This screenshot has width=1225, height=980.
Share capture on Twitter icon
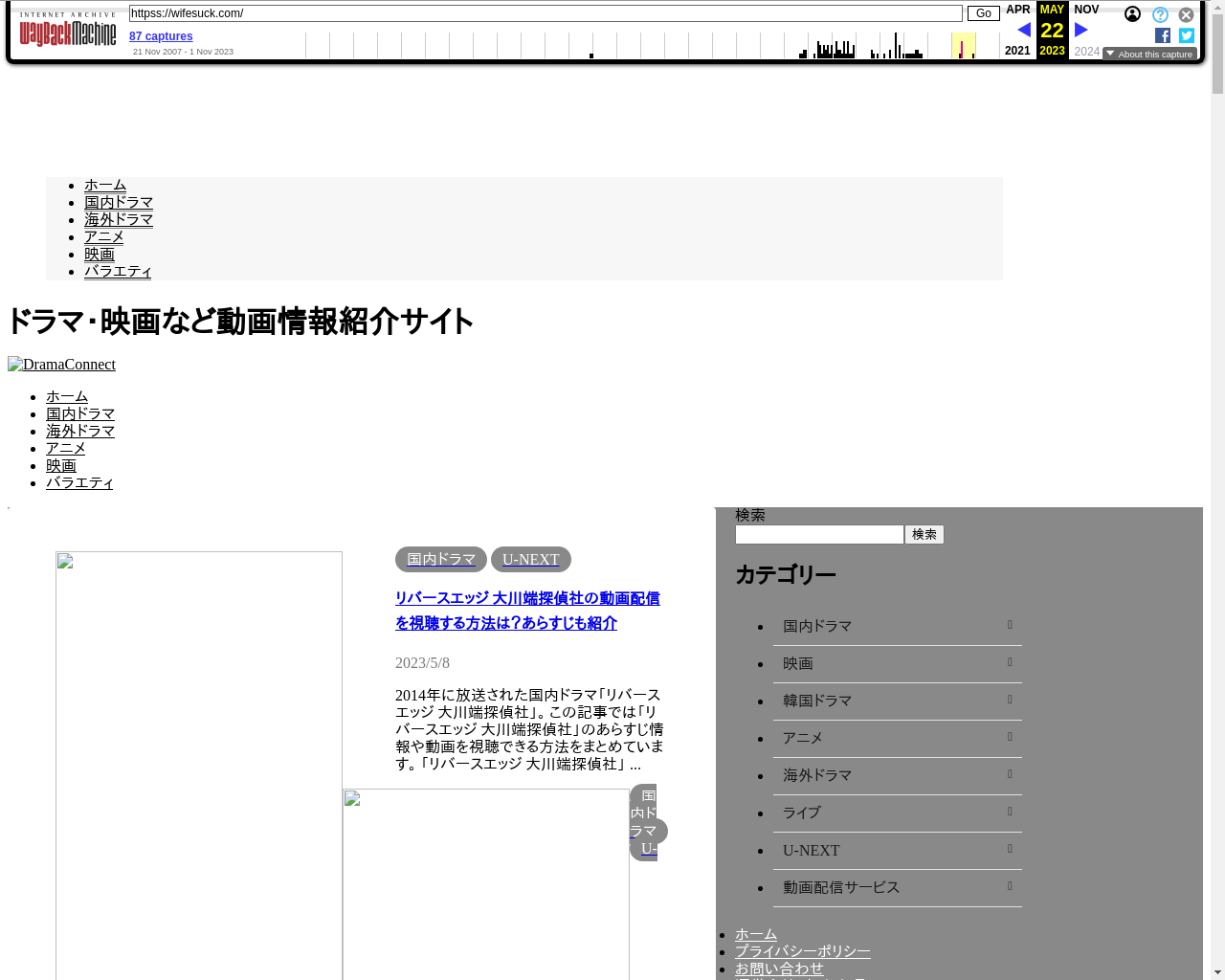[1187, 35]
